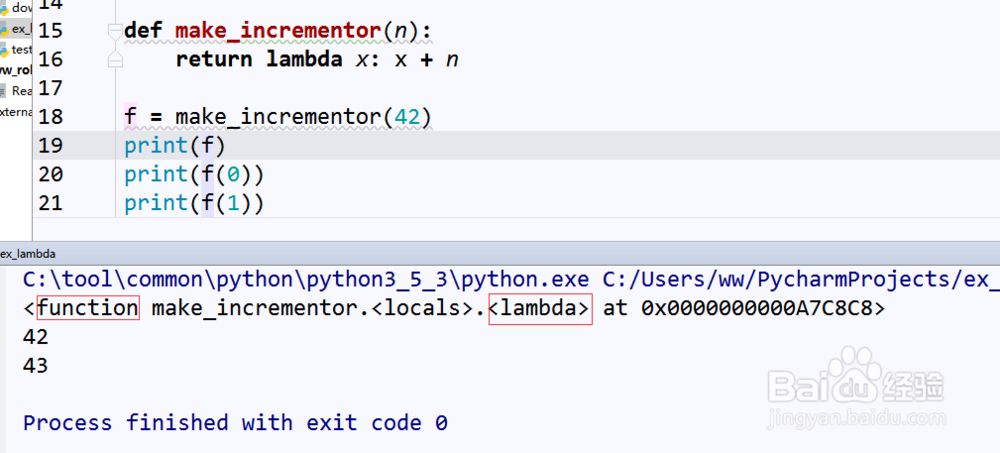This screenshot has height=453, width=1000.
Task: Collapse the make_incrementor function at line 15
Action: tap(115, 31)
